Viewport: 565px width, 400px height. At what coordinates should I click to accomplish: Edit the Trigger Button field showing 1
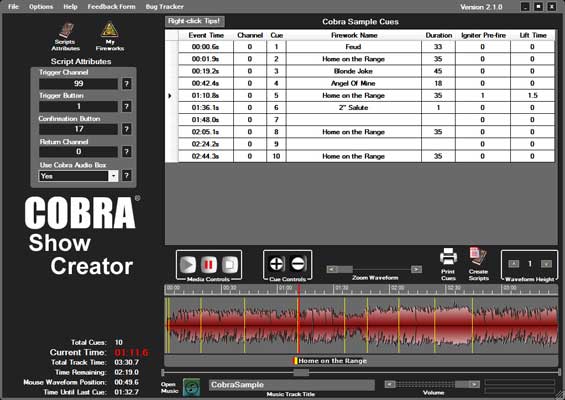78,107
